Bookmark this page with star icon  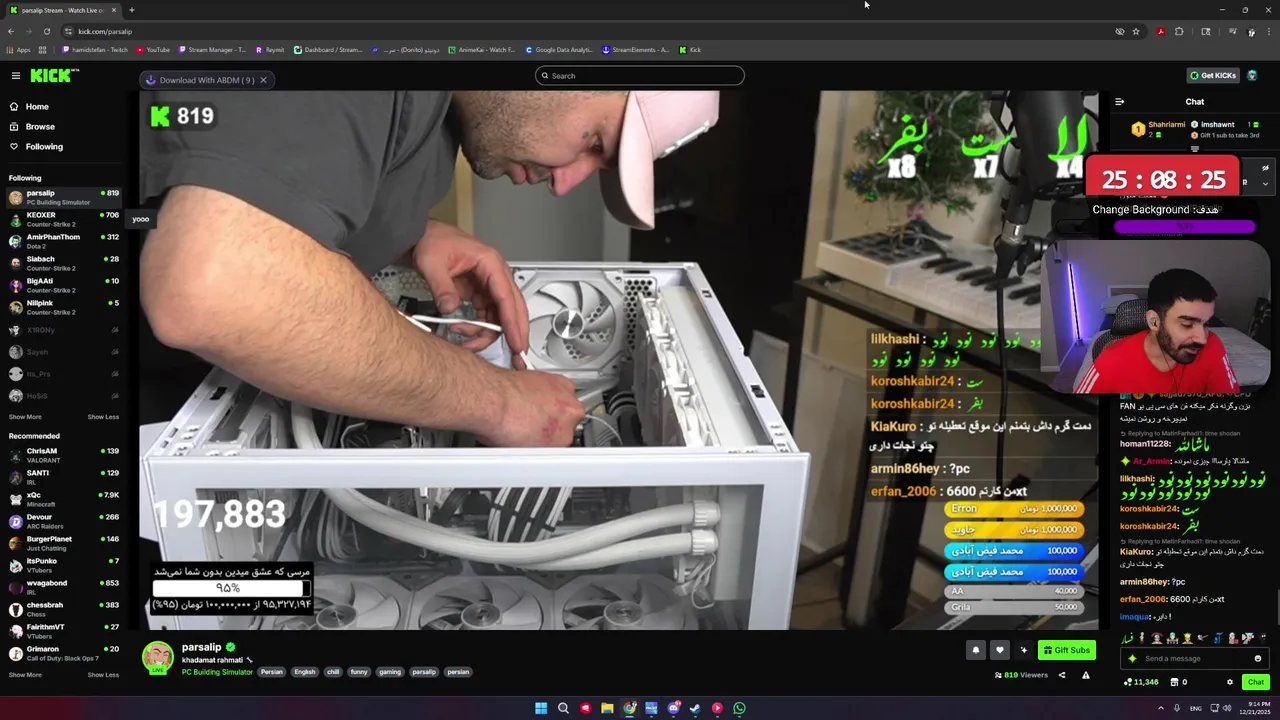1136,31
